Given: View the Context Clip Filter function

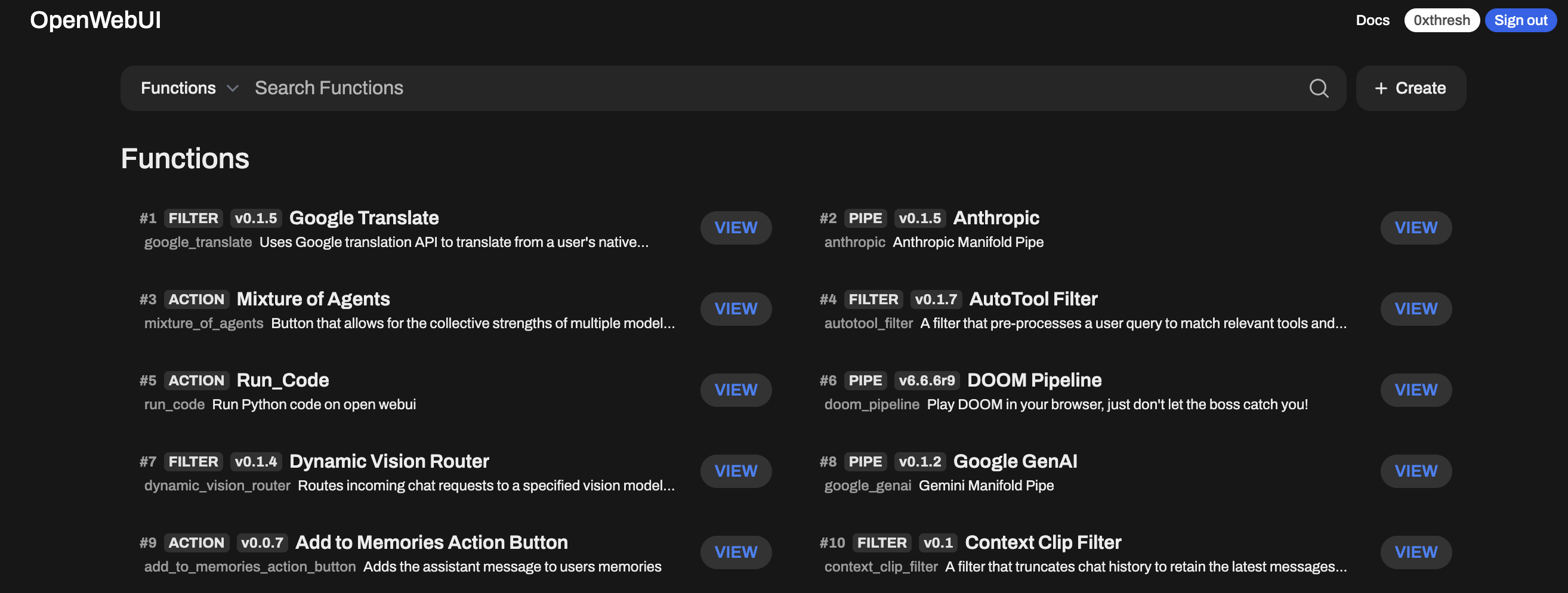Looking at the screenshot, I should tap(1415, 552).
